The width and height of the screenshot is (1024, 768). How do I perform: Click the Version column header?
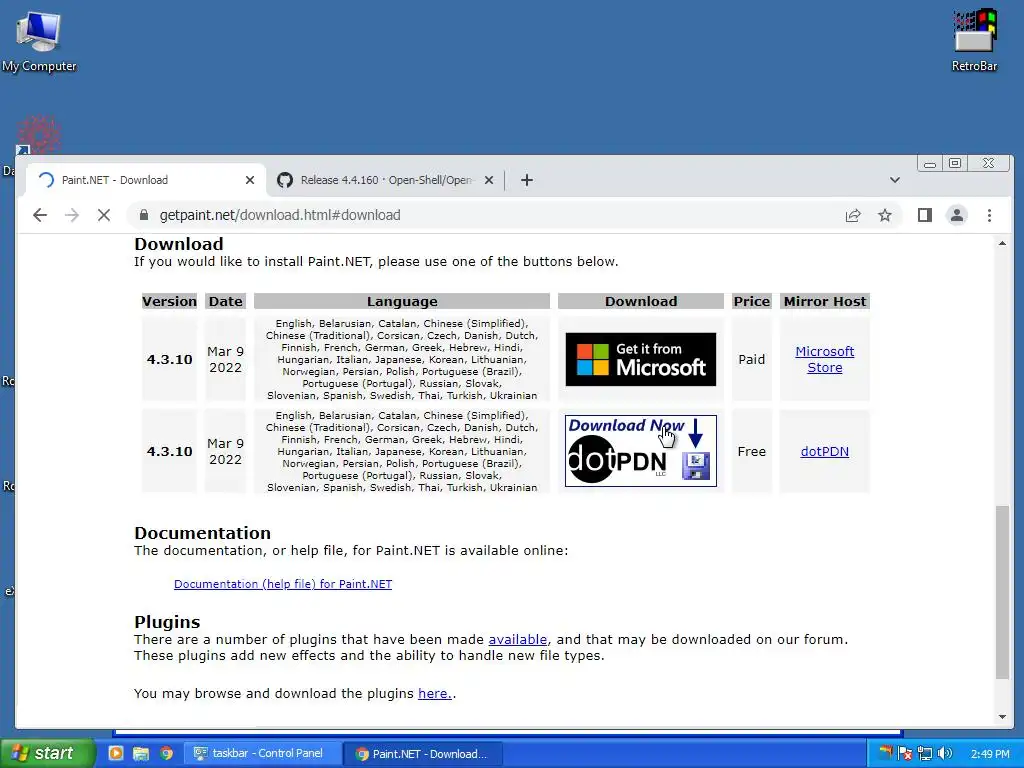[169, 301]
